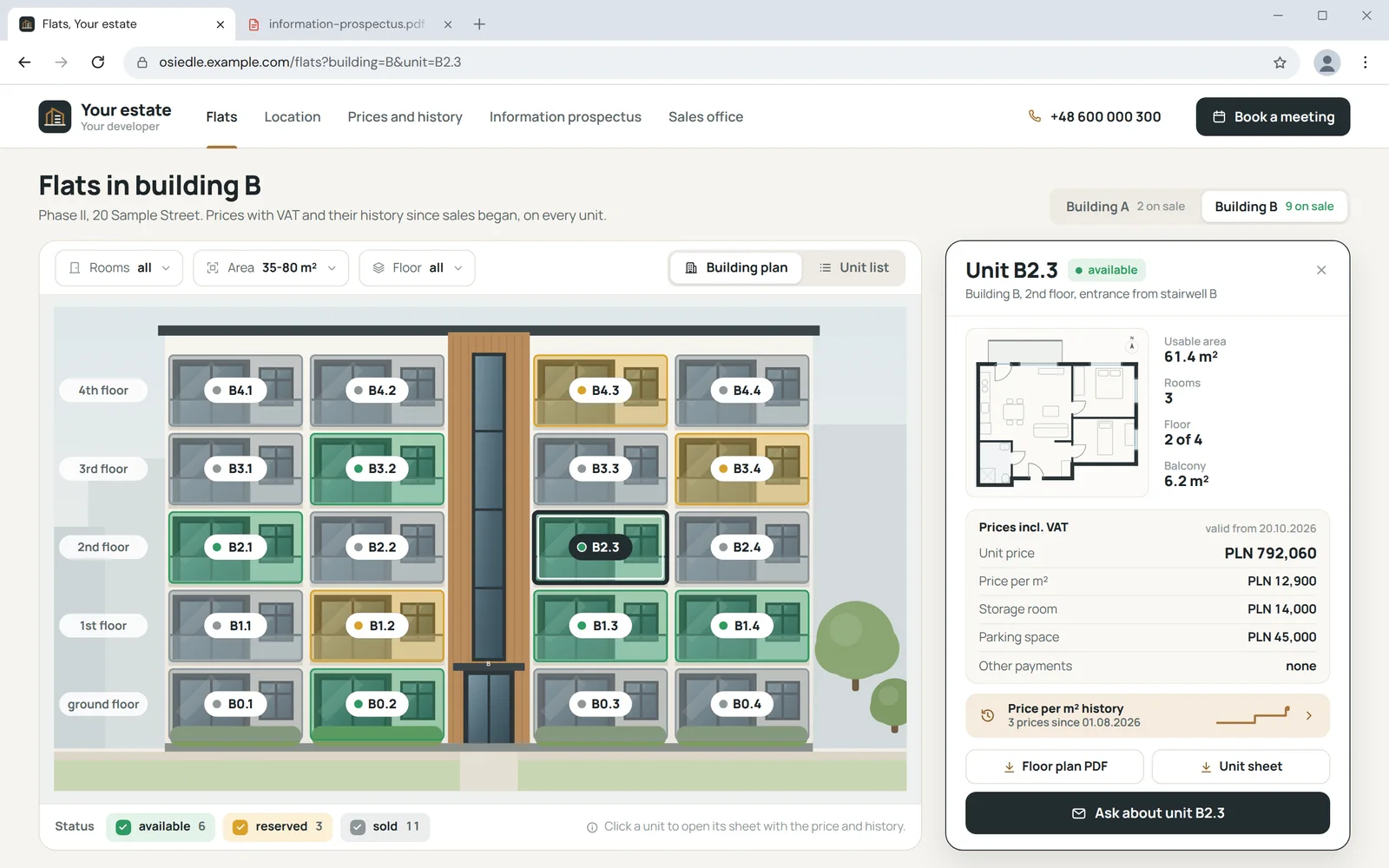The height and width of the screenshot is (868, 1389).
Task: Download the Unit sheet
Action: (x=1241, y=766)
